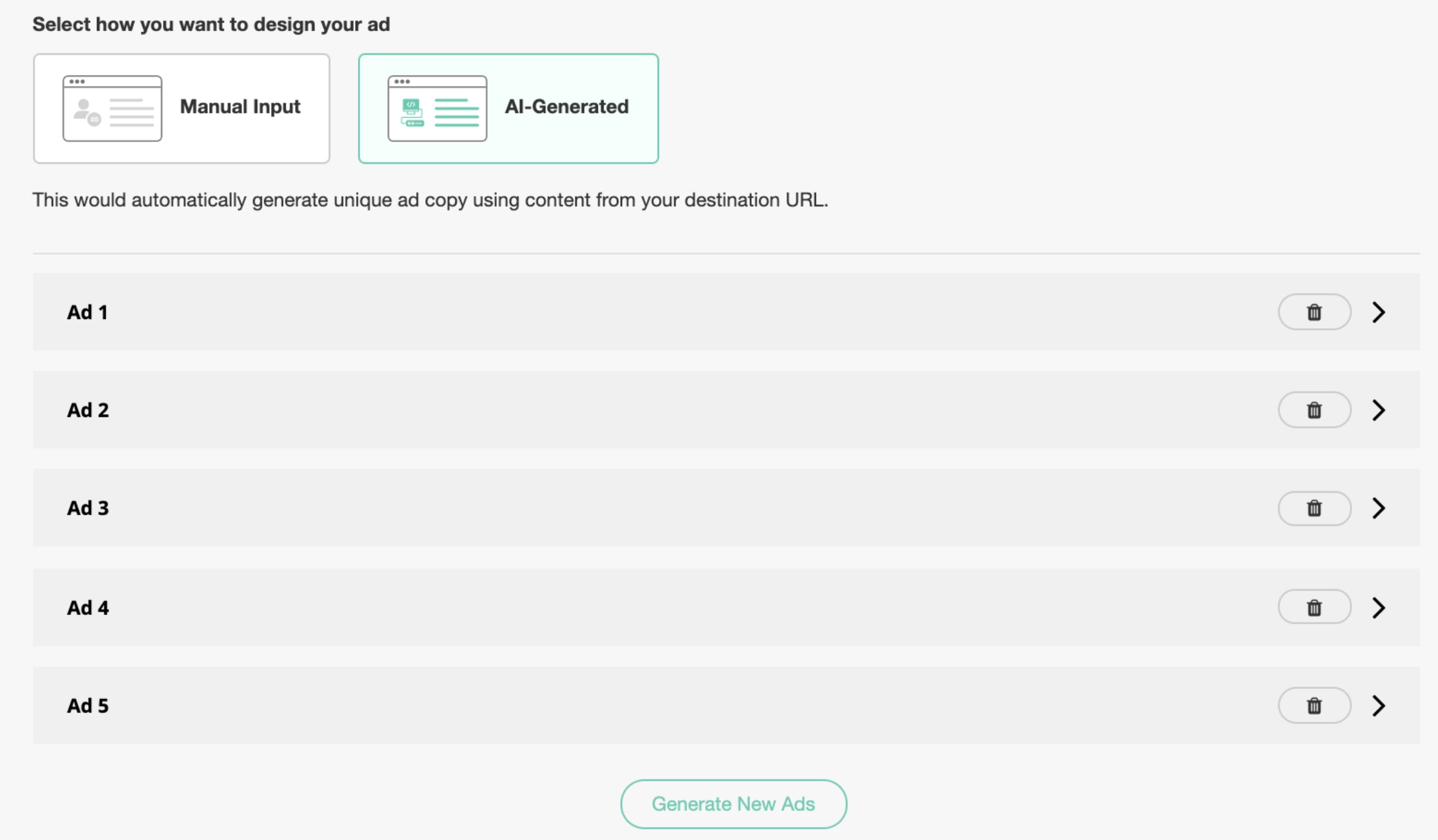Click the trash icon for Ad 2
This screenshot has width=1438, height=840.
1314,410
